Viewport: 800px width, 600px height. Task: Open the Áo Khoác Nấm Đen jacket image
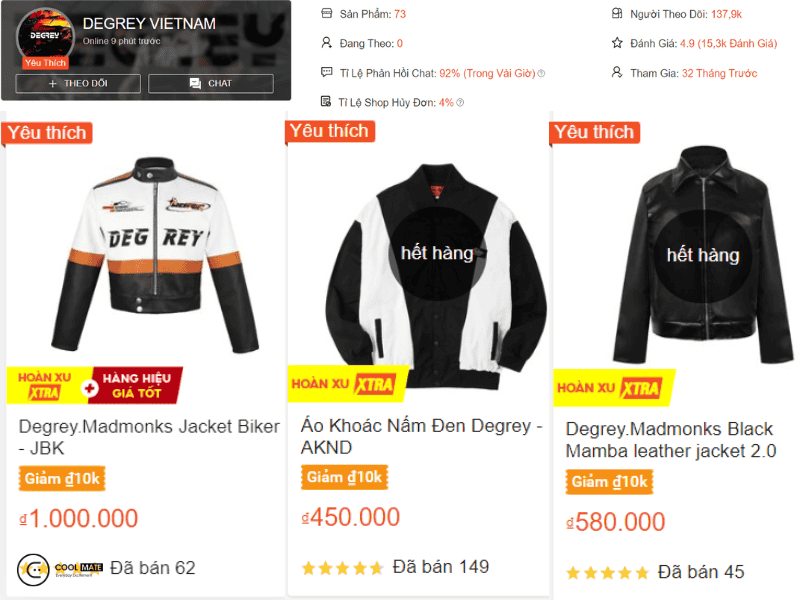[436, 276]
